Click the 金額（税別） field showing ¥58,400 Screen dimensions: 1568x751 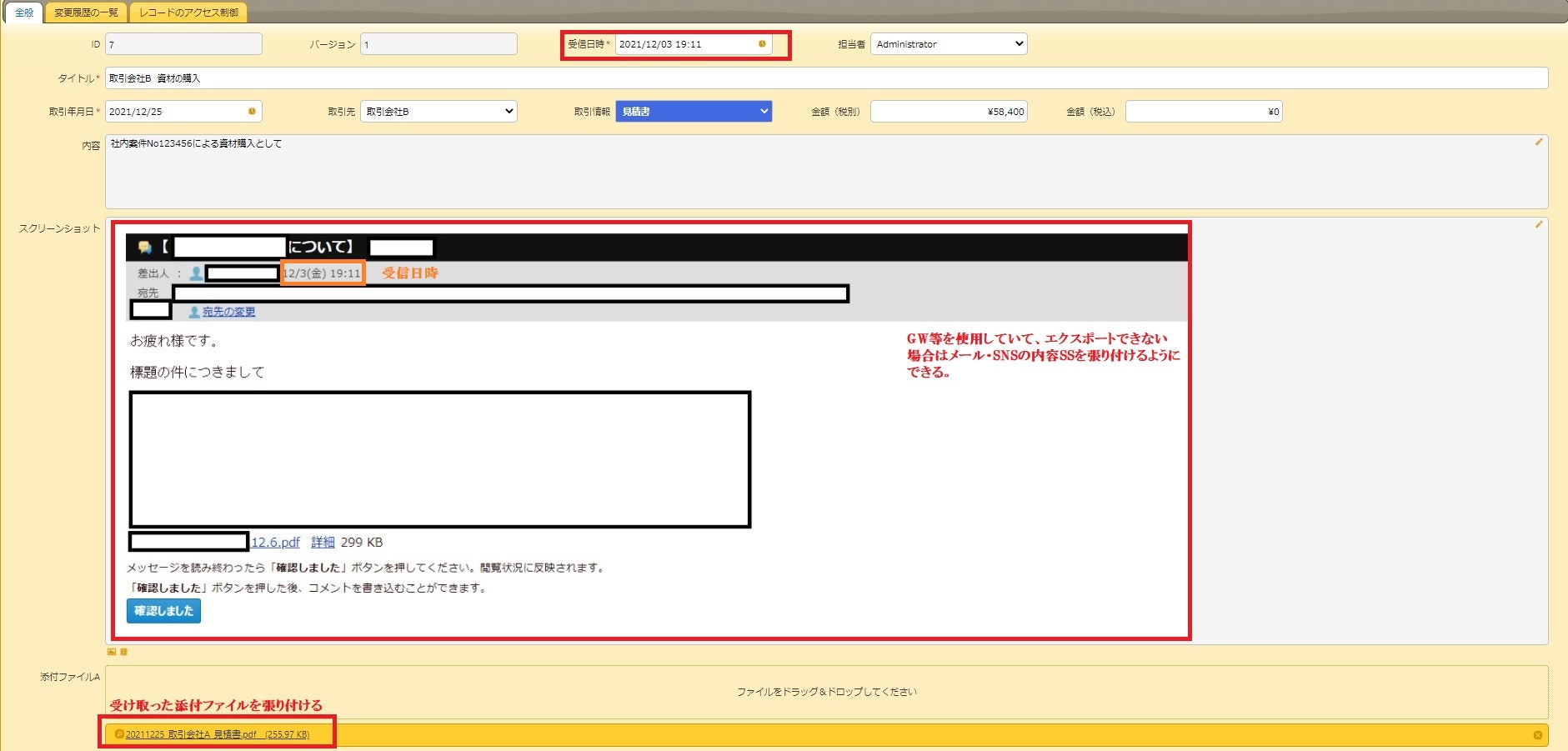coord(949,112)
